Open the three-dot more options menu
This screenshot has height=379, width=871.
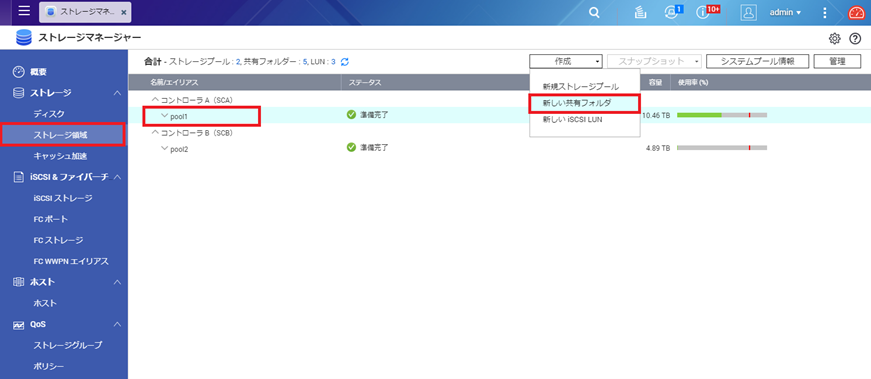click(x=825, y=12)
